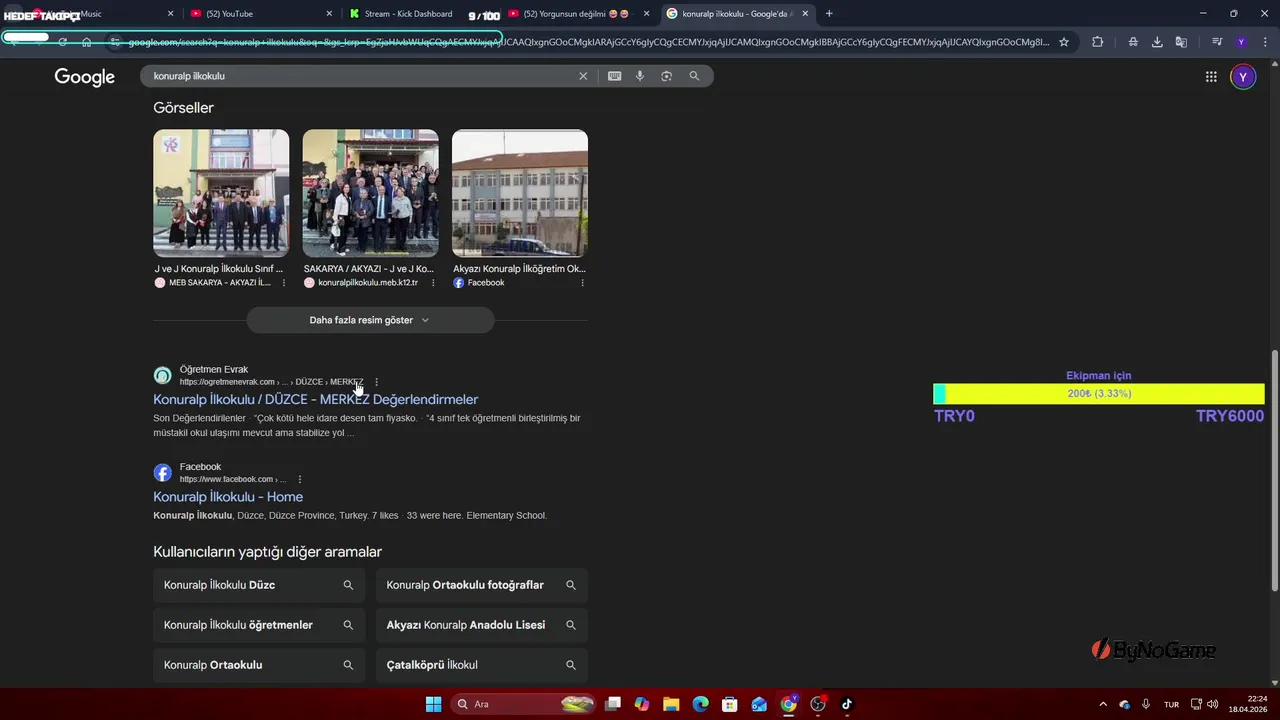Image resolution: width=1280 pixels, height=720 pixels.
Task: Open 'Konuralp İlkokulu - Home' Facebook link
Action: point(228,497)
